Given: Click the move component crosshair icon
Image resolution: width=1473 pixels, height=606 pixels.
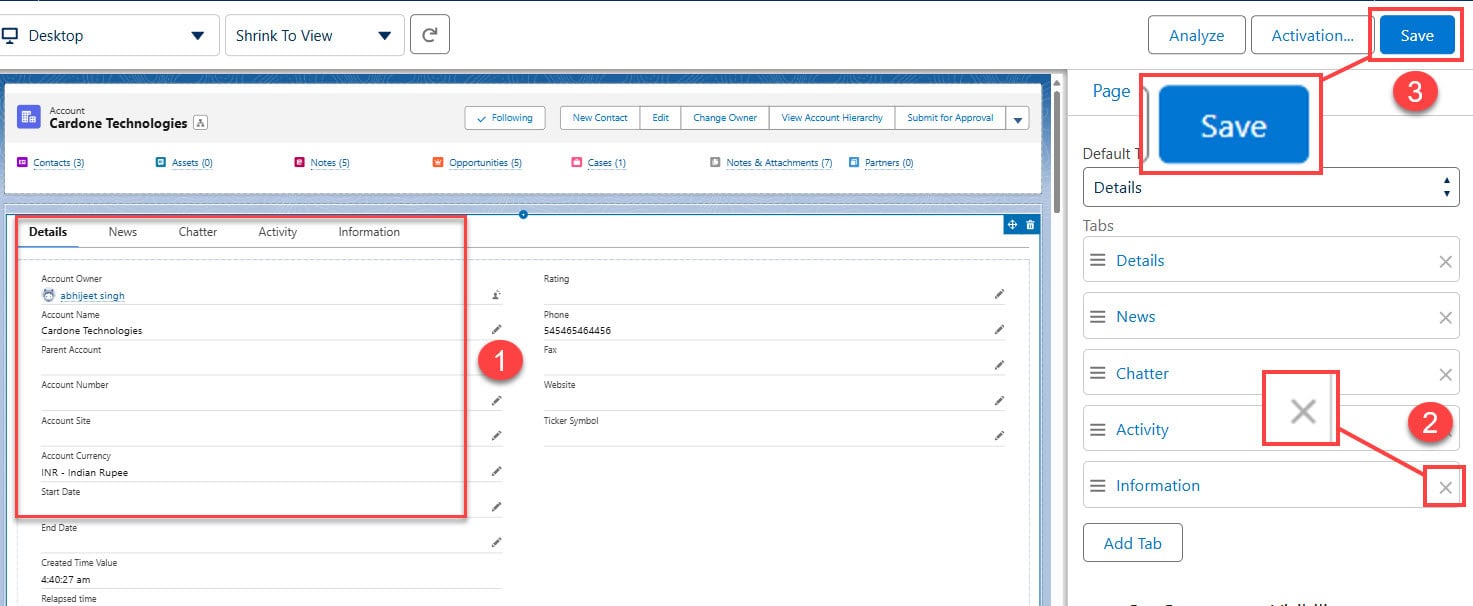Looking at the screenshot, I should click(1013, 225).
